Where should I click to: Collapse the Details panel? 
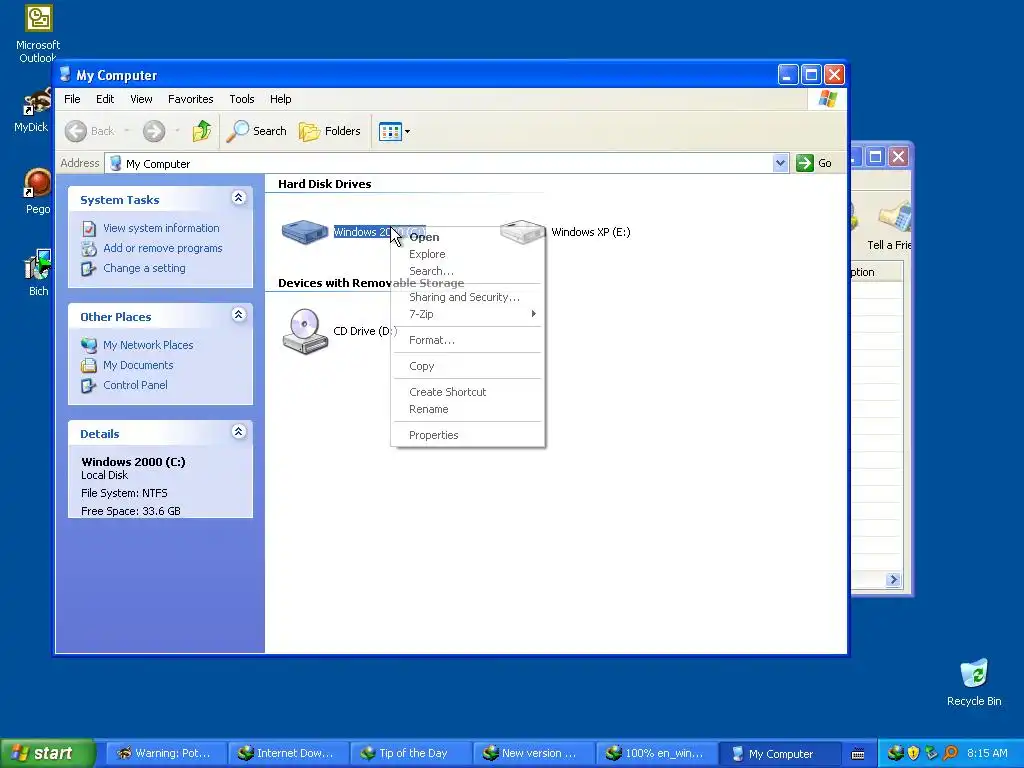238,432
